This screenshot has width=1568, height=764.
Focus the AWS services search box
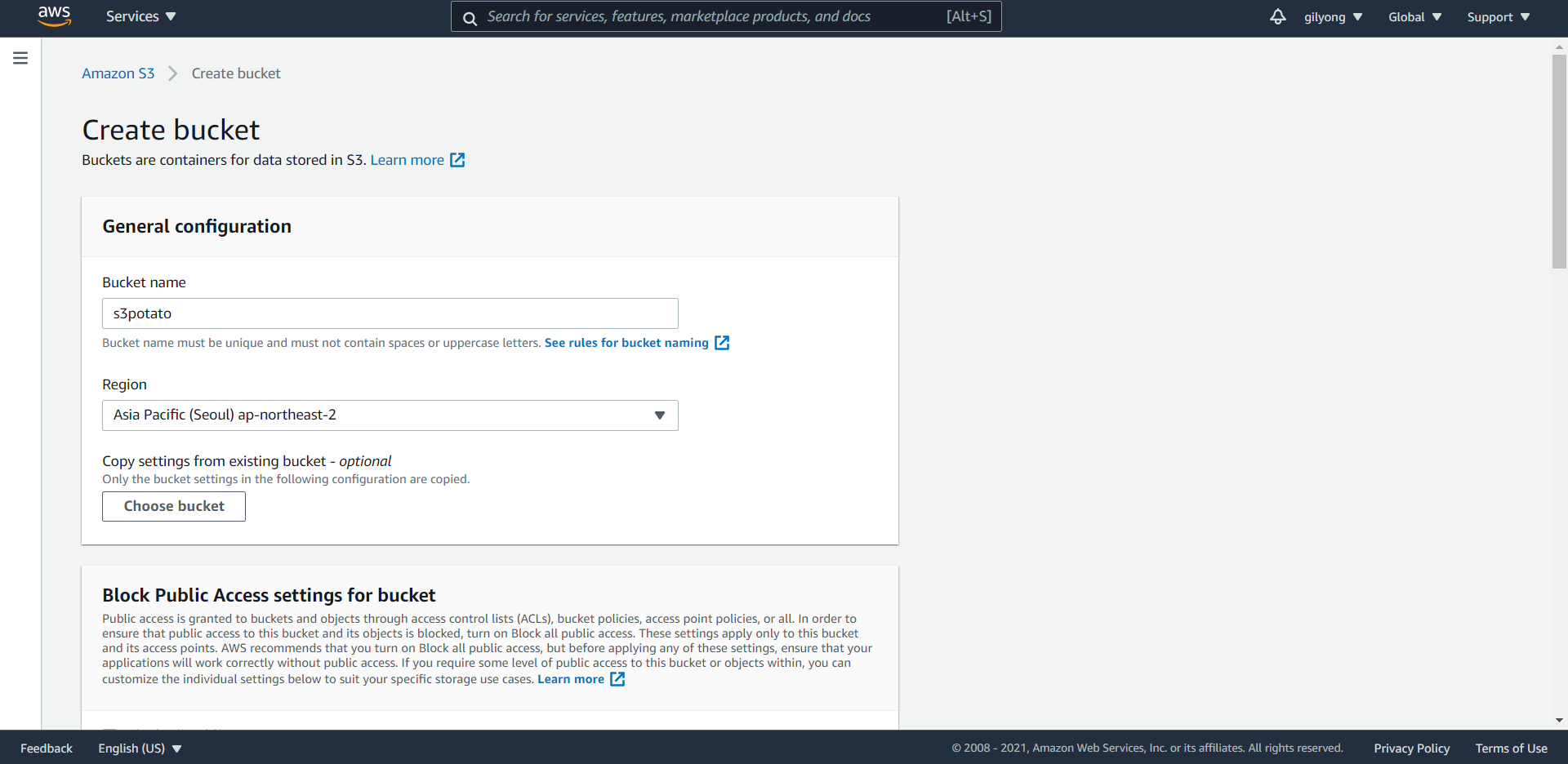pyautogui.click(x=726, y=16)
